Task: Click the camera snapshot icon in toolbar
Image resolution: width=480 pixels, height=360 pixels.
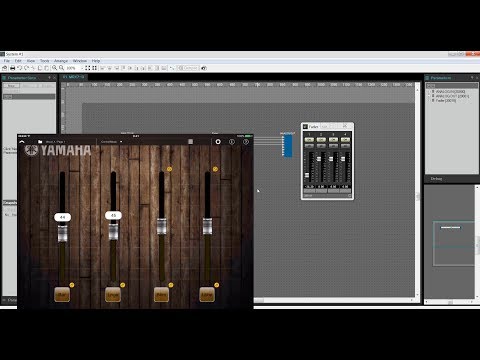Action: (x=204, y=68)
